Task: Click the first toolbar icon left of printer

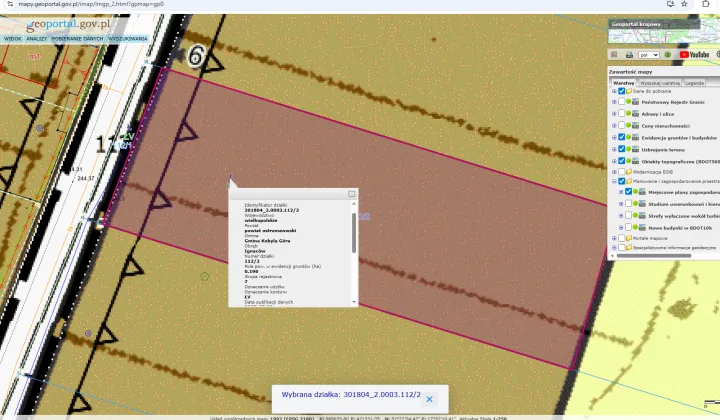Action: [x=614, y=55]
